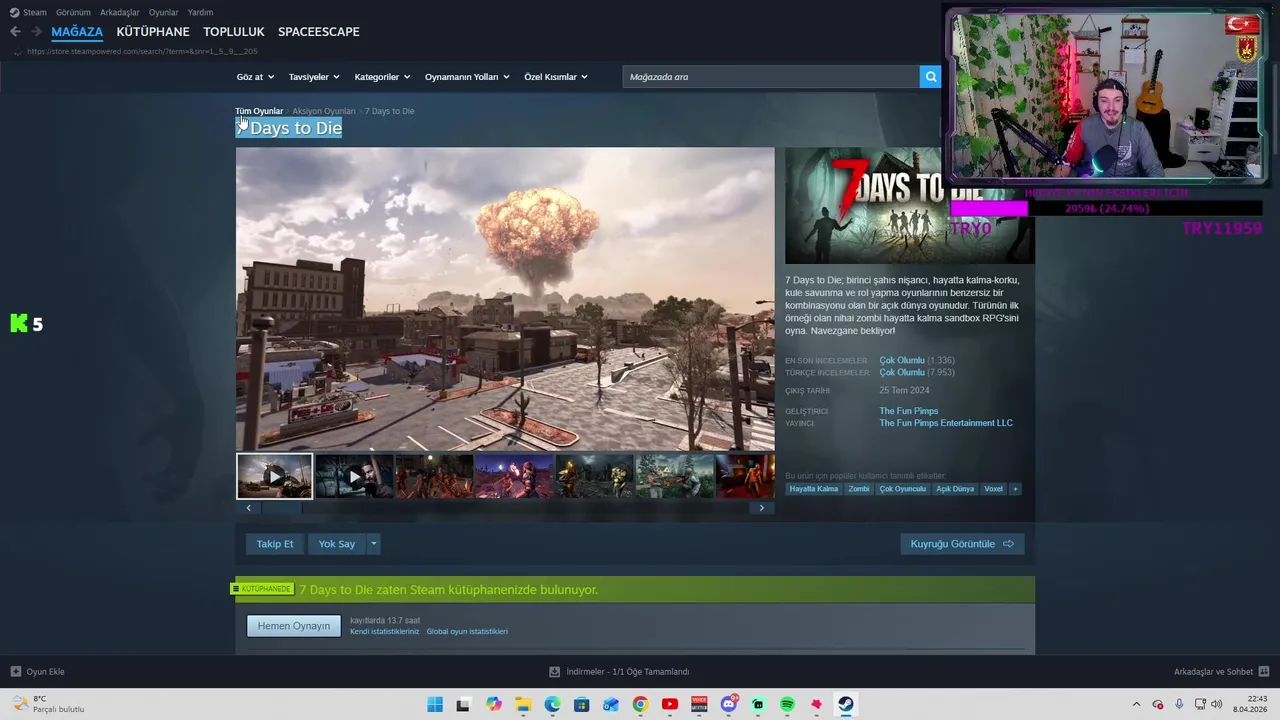Viewport: 1280px width, 720px height.
Task: Open Kendi istatistikleriniz link
Action: pyautogui.click(x=385, y=632)
